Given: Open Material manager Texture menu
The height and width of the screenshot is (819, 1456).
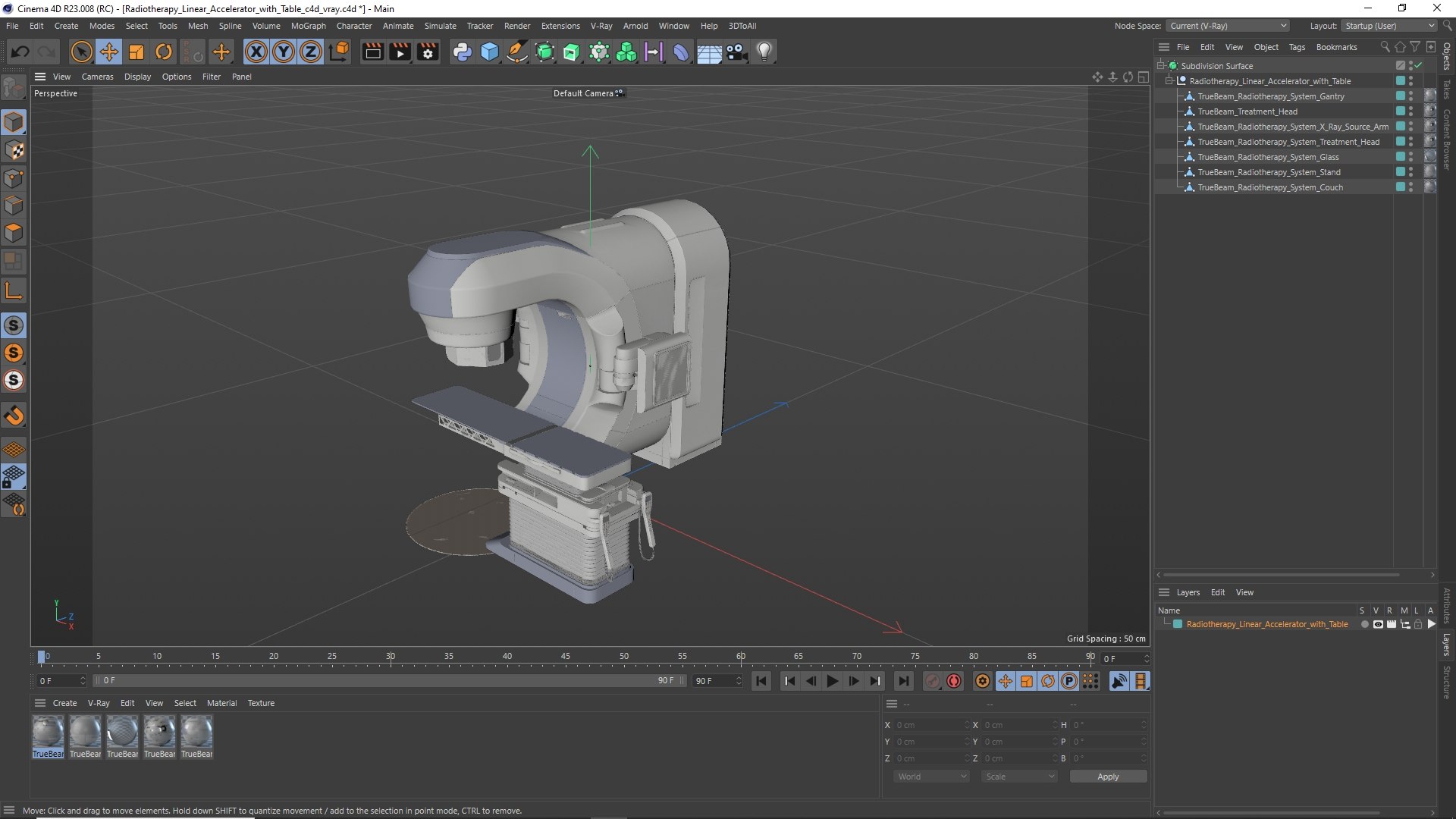Looking at the screenshot, I should pyautogui.click(x=261, y=703).
